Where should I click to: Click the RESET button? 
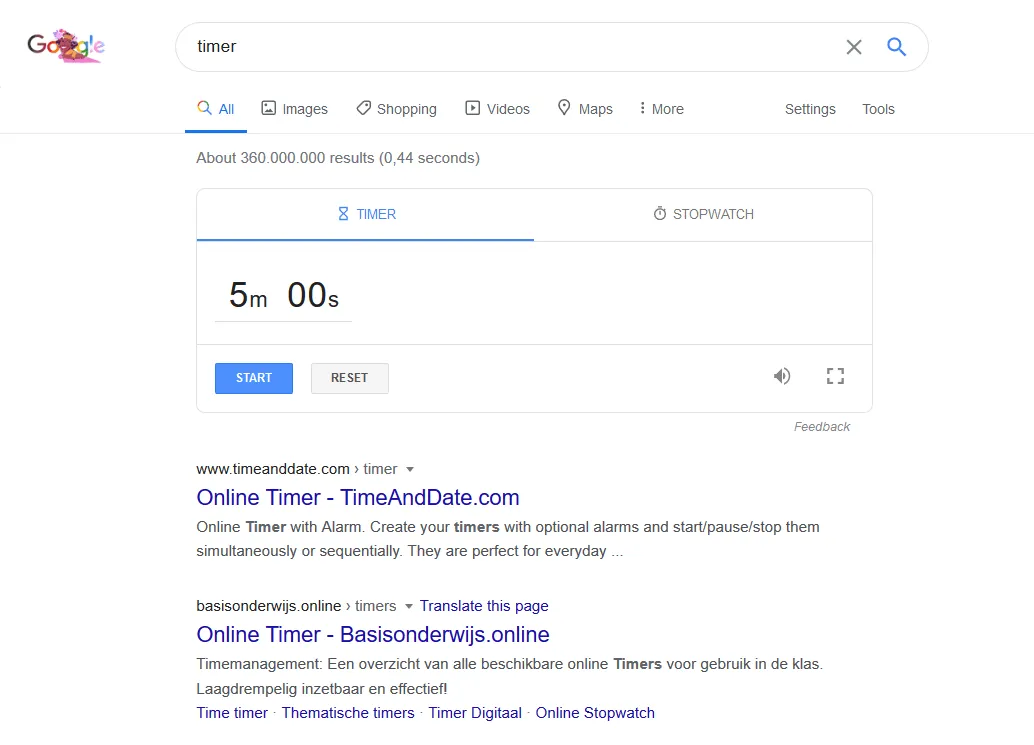point(350,378)
